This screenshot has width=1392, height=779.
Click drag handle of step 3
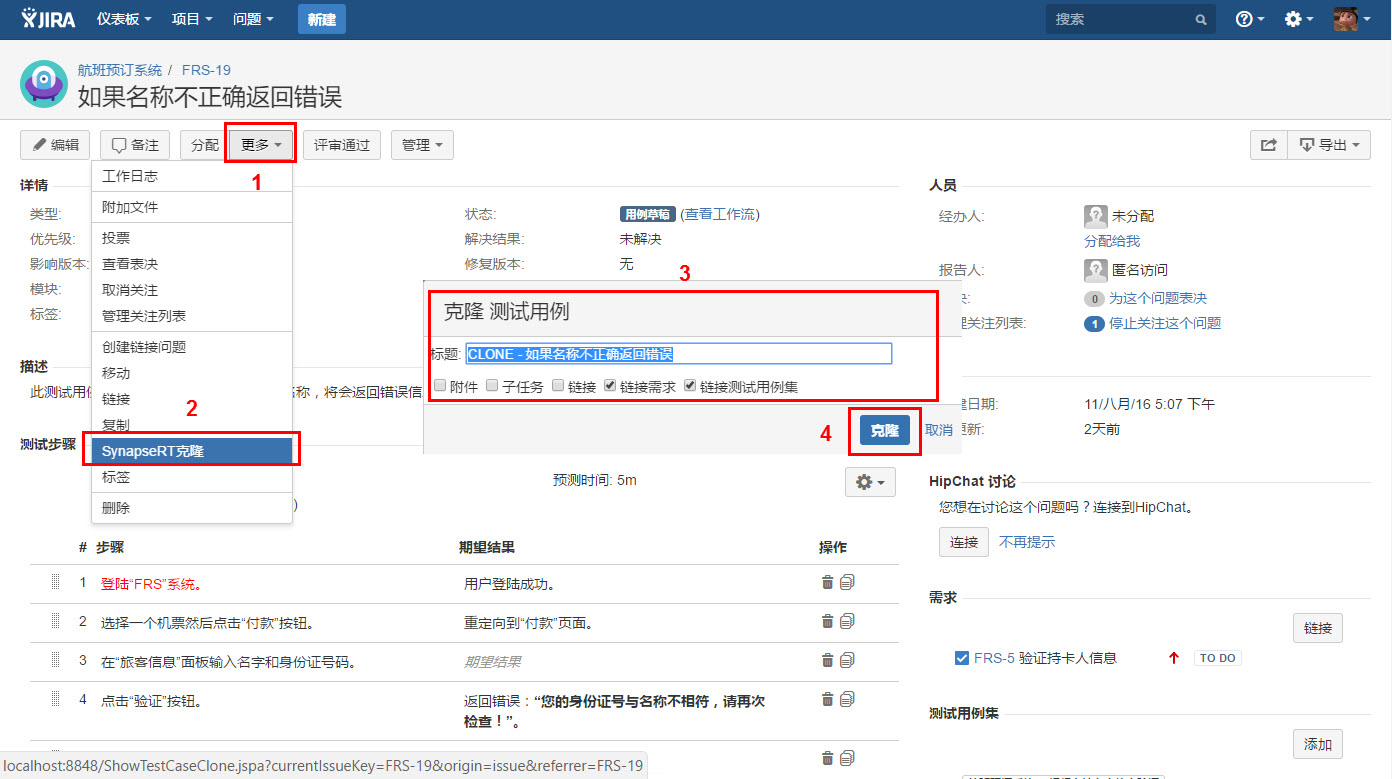coord(55,660)
